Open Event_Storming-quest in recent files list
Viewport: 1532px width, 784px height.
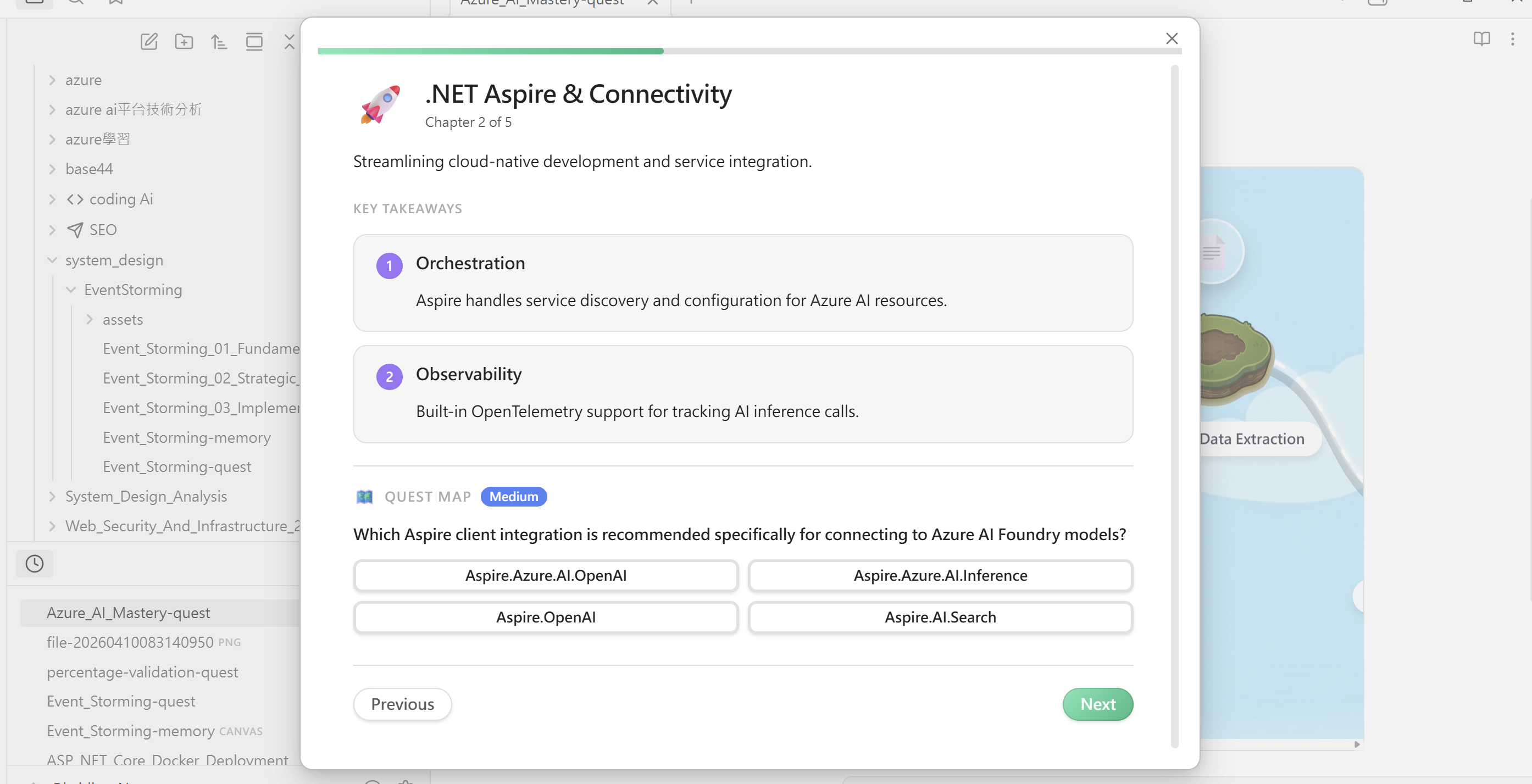pyautogui.click(x=121, y=702)
